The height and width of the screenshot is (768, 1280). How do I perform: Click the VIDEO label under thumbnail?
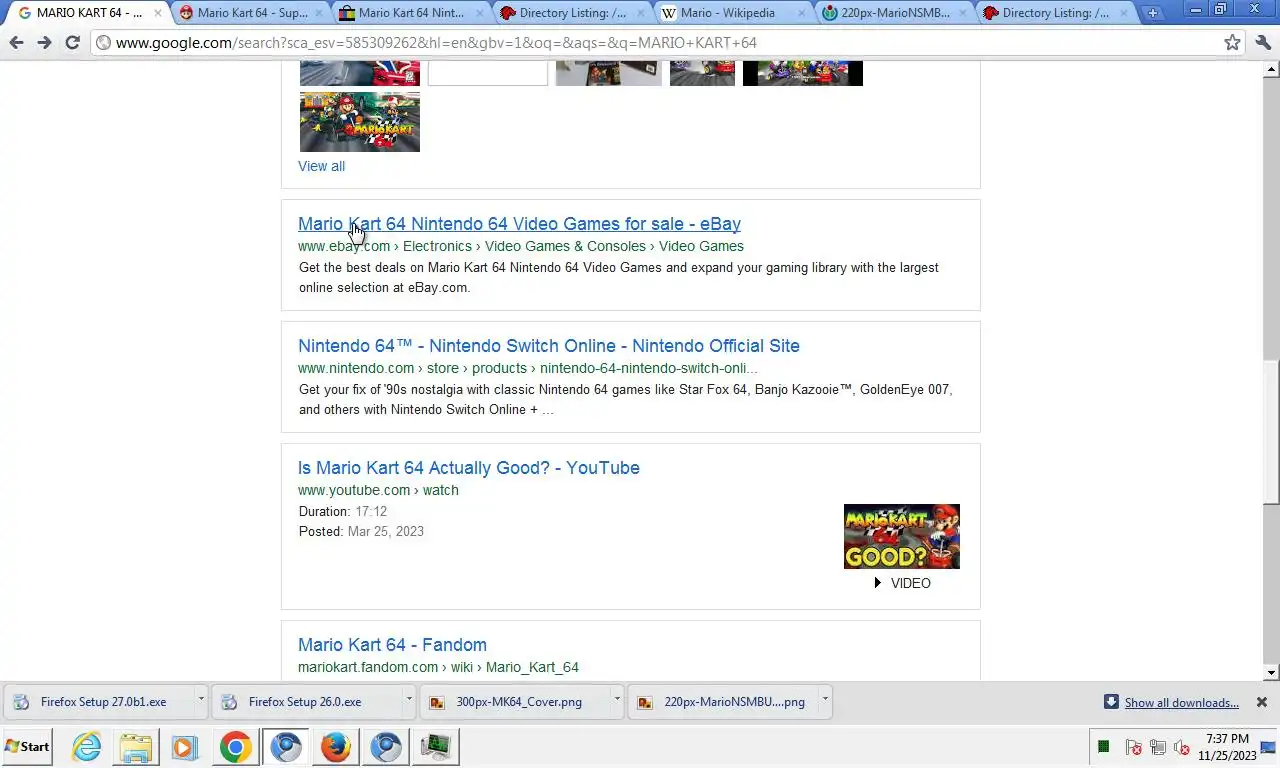pyautogui.click(x=910, y=583)
